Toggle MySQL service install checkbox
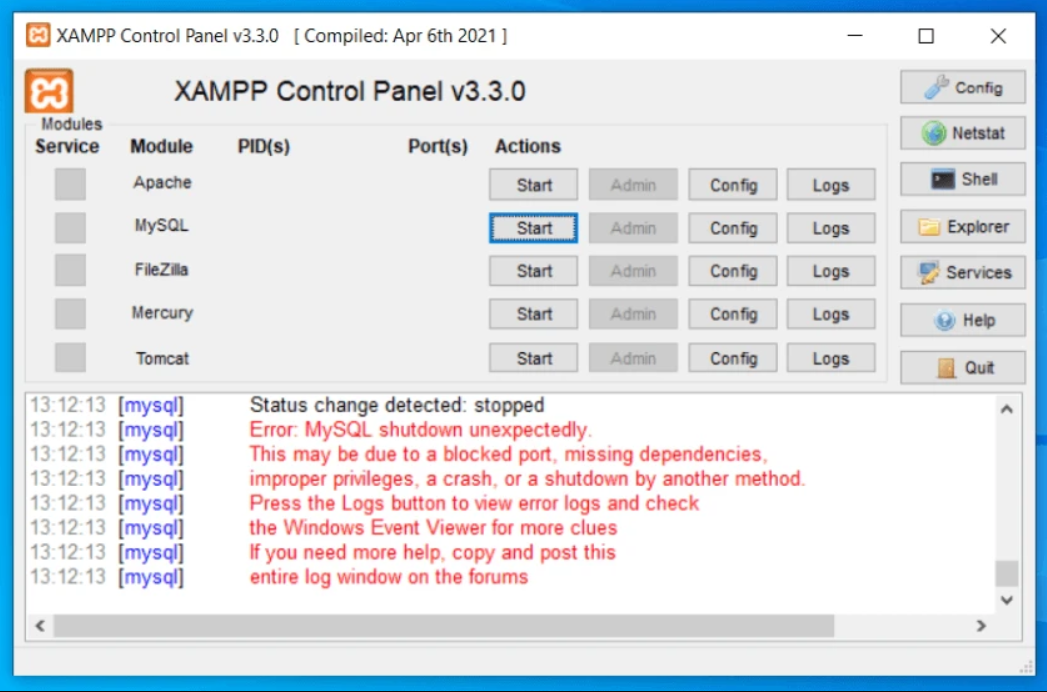 (70, 228)
